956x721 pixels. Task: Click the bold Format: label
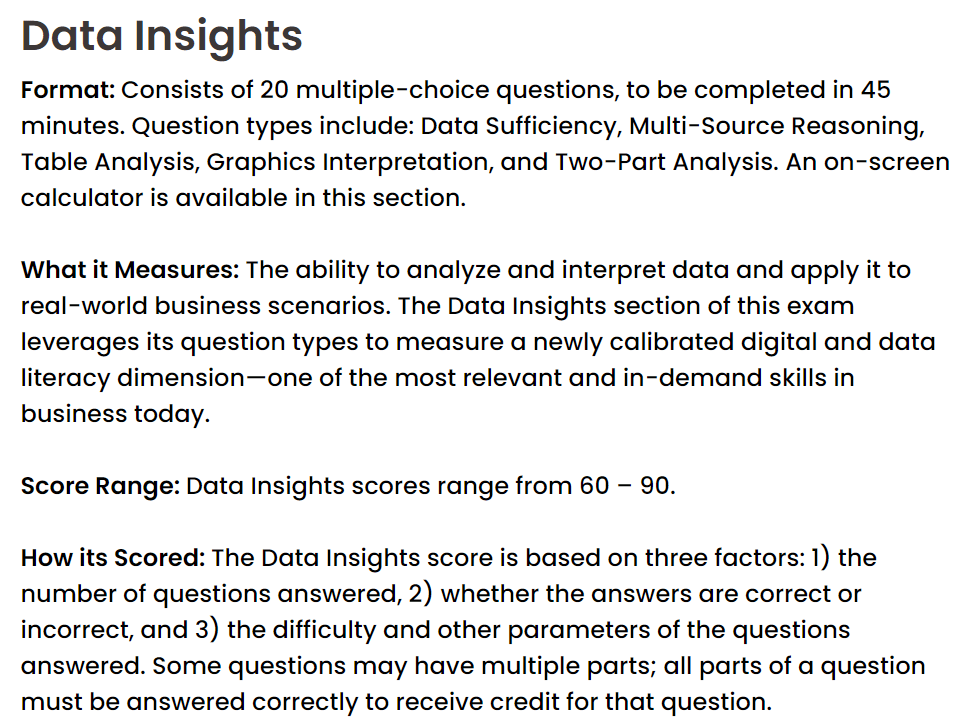pyautogui.click(x=68, y=90)
